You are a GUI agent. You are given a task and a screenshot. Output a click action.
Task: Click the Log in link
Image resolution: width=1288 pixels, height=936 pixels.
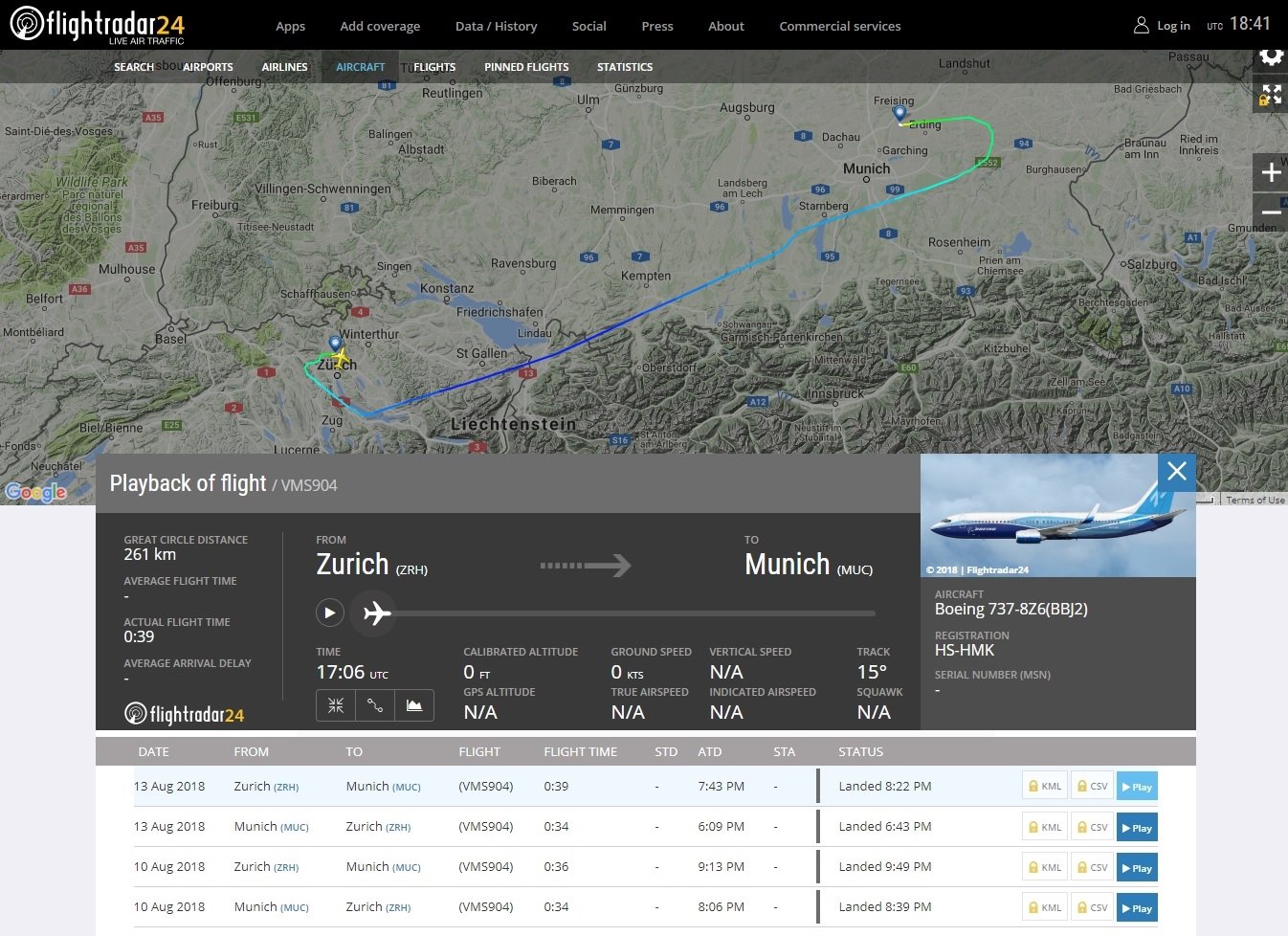[x=1173, y=26]
